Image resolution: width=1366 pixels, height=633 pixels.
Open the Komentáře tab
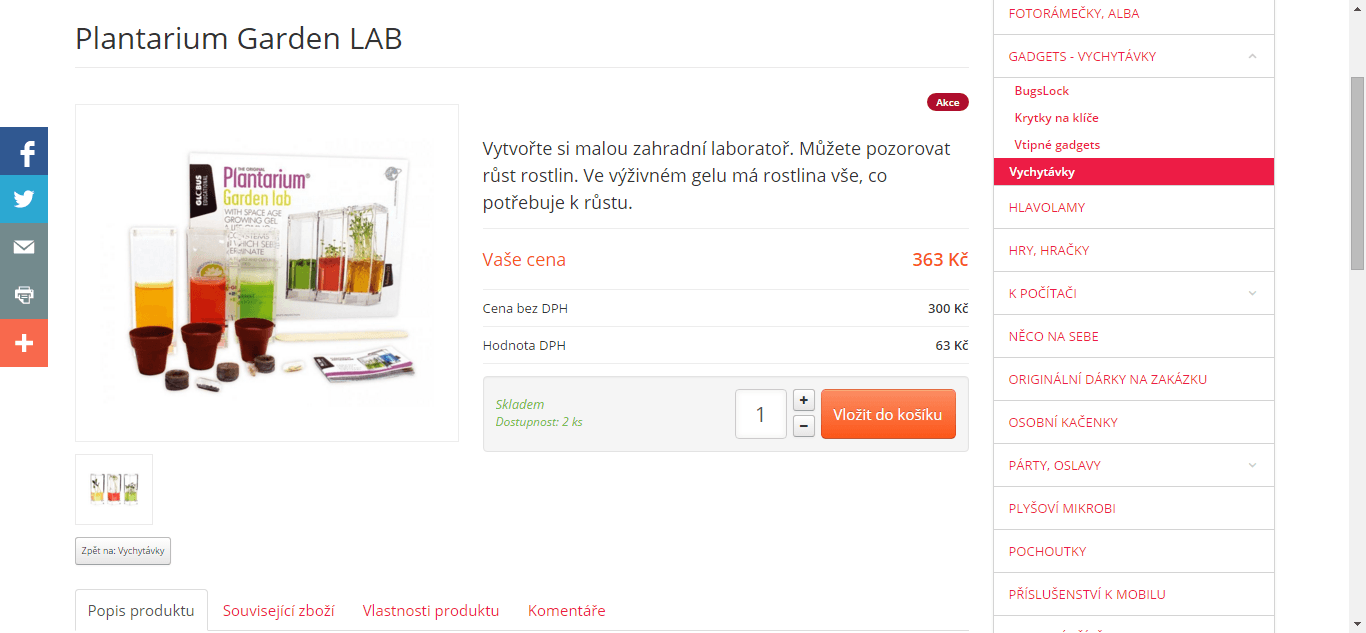coord(566,610)
